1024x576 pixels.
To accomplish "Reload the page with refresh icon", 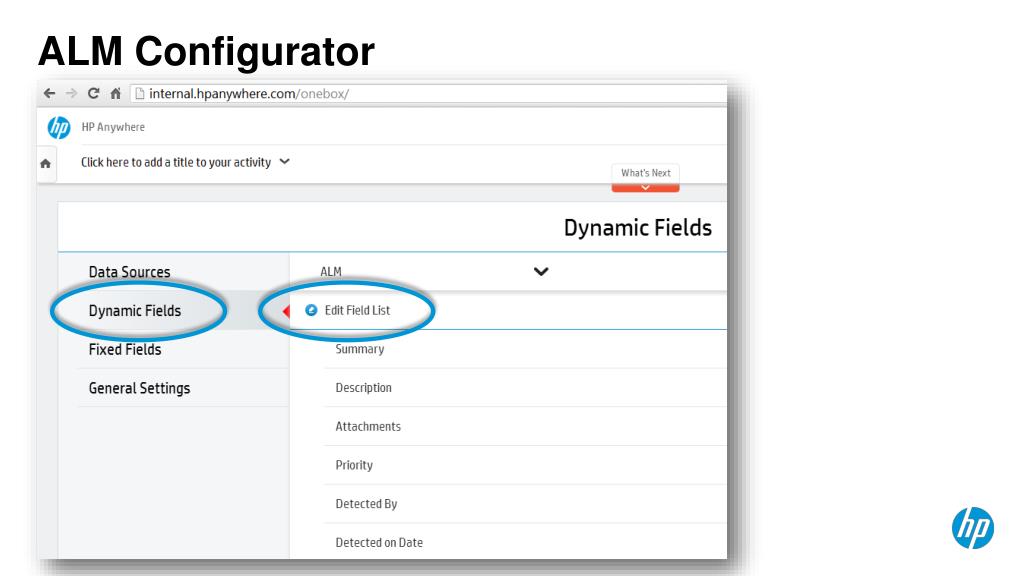I will (x=93, y=93).
